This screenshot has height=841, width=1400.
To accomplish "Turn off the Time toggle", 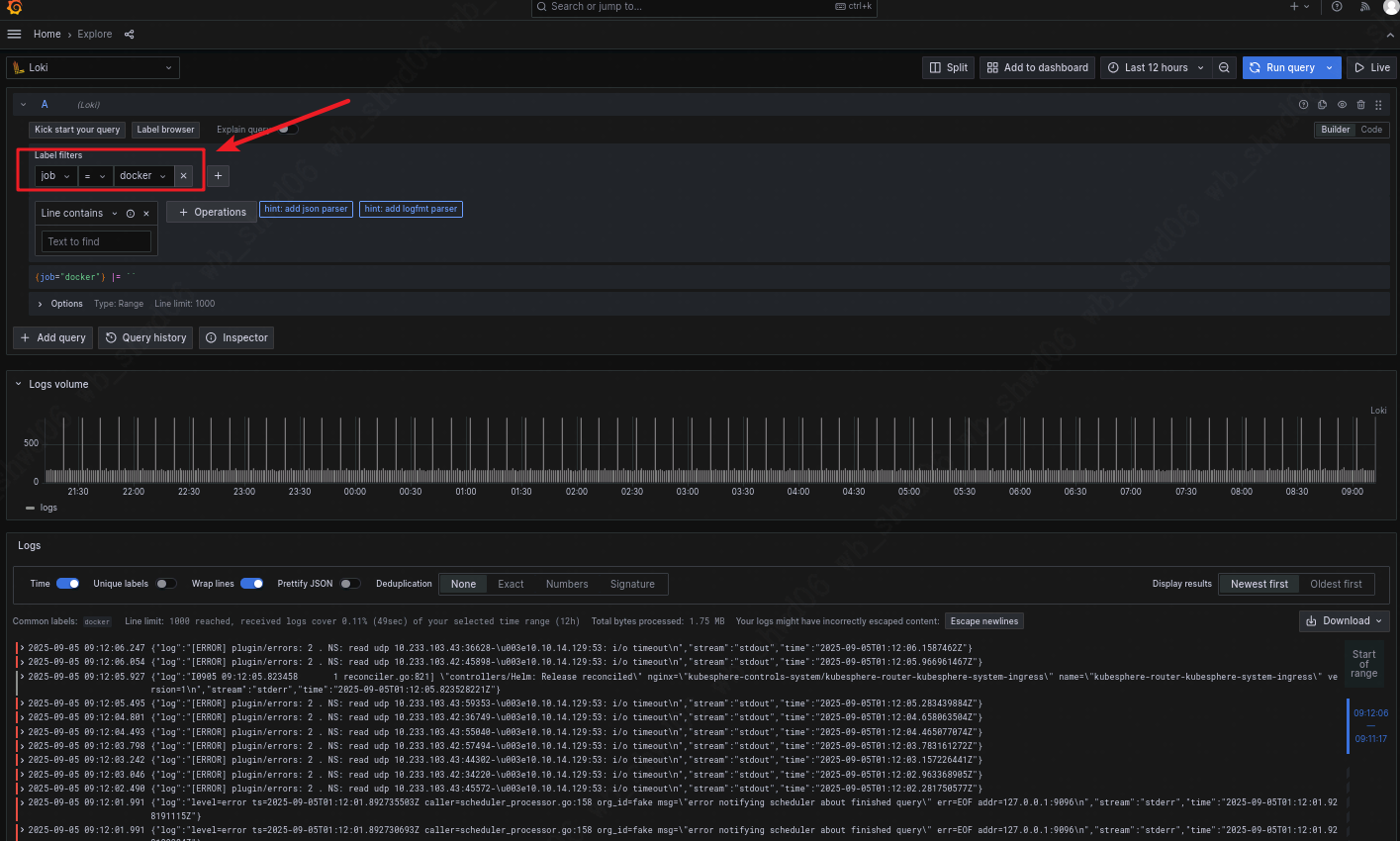I will click(68, 584).
